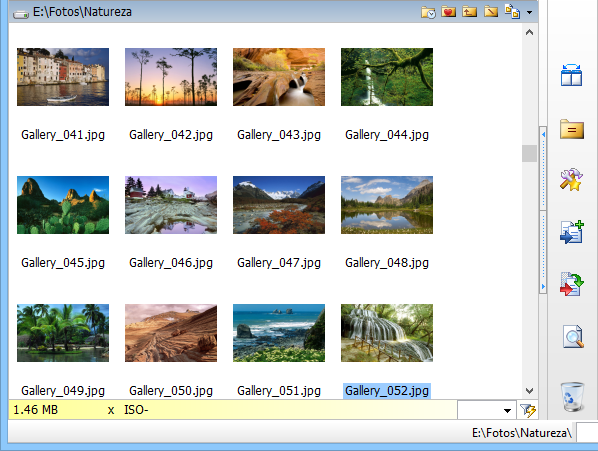Image resolution: width=598 pixels, height=451 pixels.
Task: Click the move files icon with arrows
Action: click(x=572, y=284)
